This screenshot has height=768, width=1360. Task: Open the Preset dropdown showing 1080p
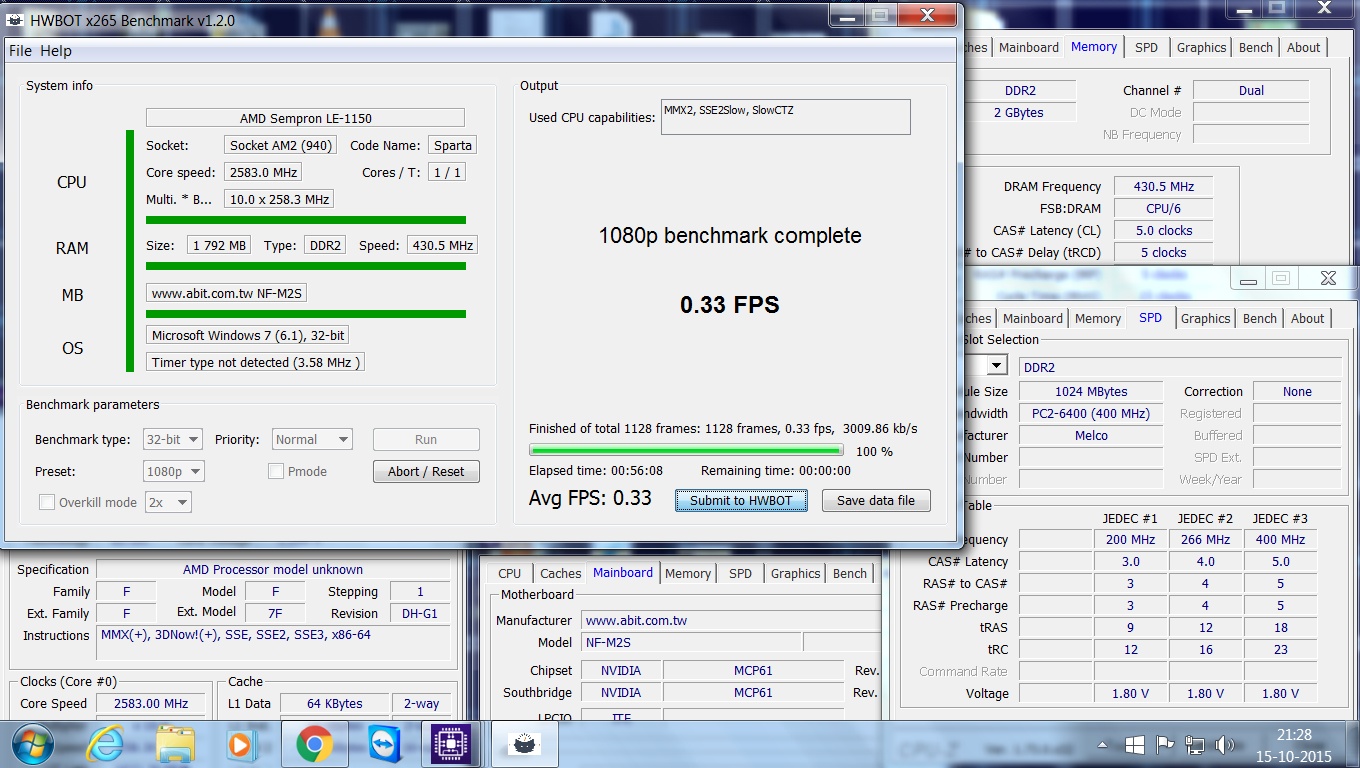tap(174, 471)
